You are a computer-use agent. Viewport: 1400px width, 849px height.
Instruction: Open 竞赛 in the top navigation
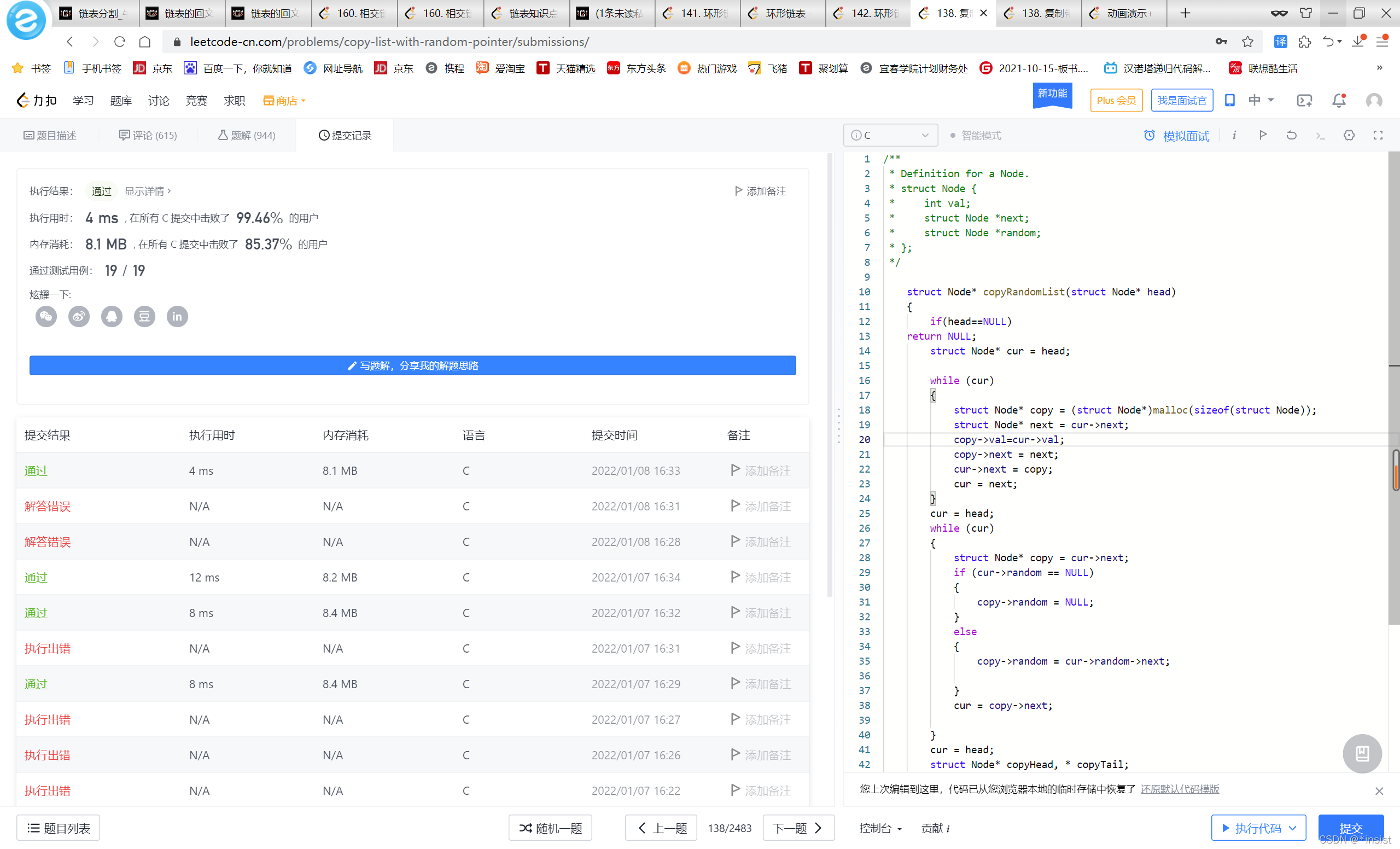click(196, 101)
